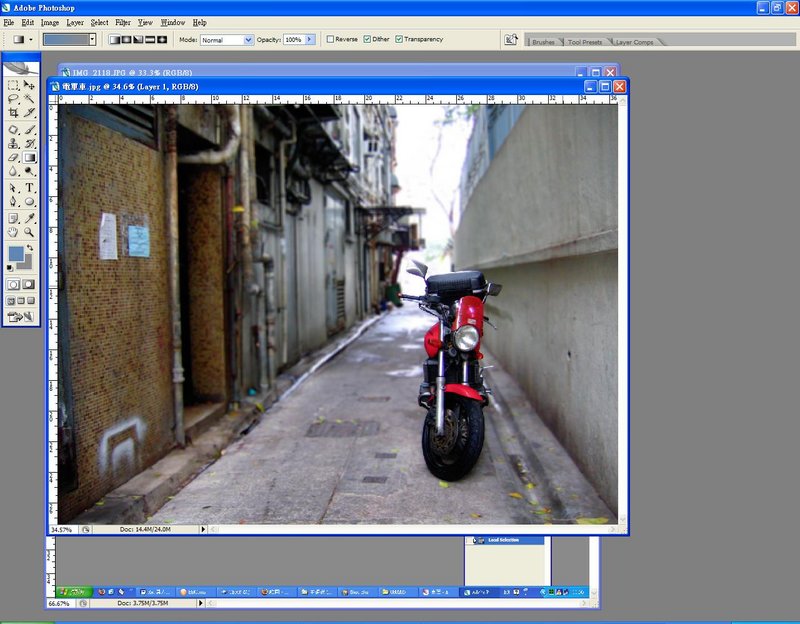The height and width of the screenshot is (624, 800).
Task: Toggle the Transparency checkbox
Action: 399,40
